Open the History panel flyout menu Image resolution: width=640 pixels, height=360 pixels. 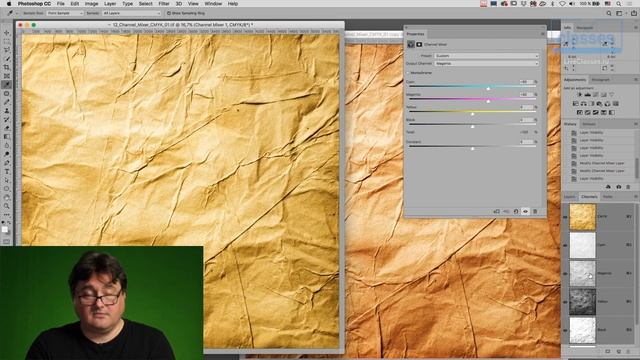(636, 124)
